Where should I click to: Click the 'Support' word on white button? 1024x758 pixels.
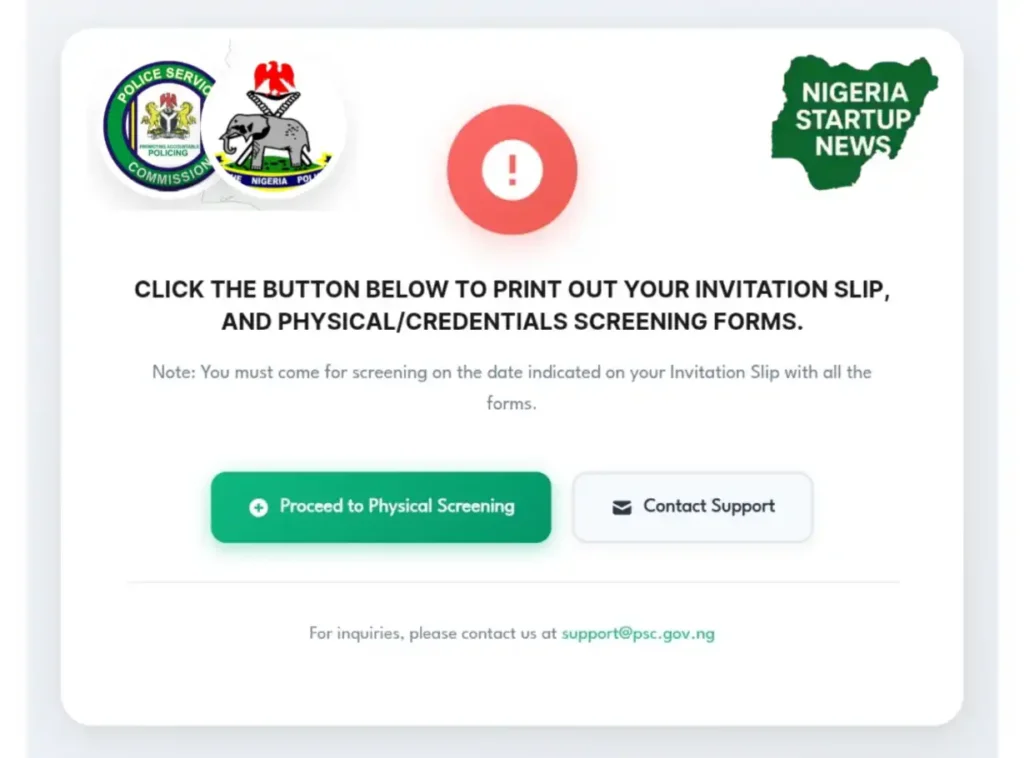coord(743,506)
